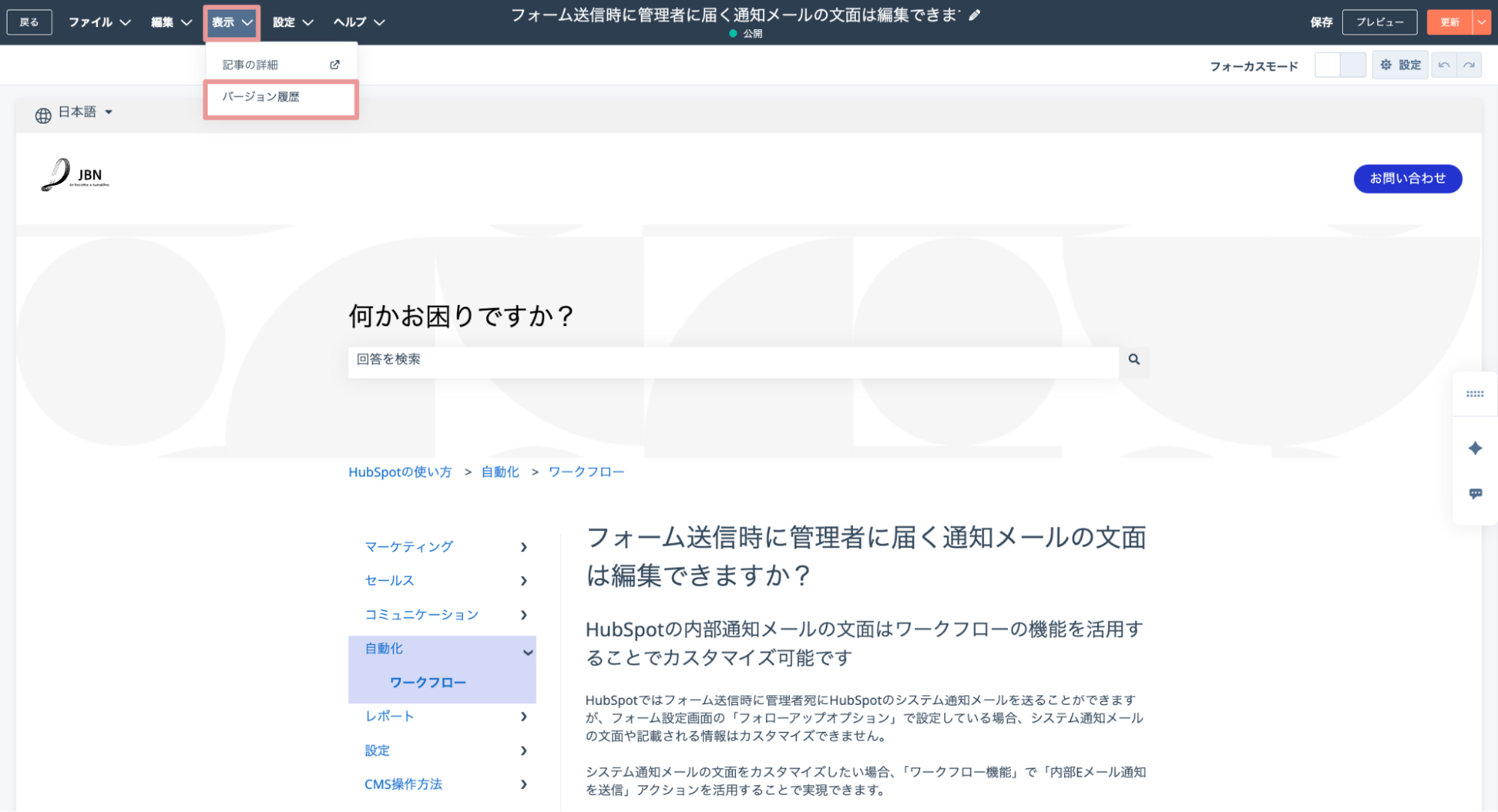Click the JBN logo

click(x=75, y=175)
